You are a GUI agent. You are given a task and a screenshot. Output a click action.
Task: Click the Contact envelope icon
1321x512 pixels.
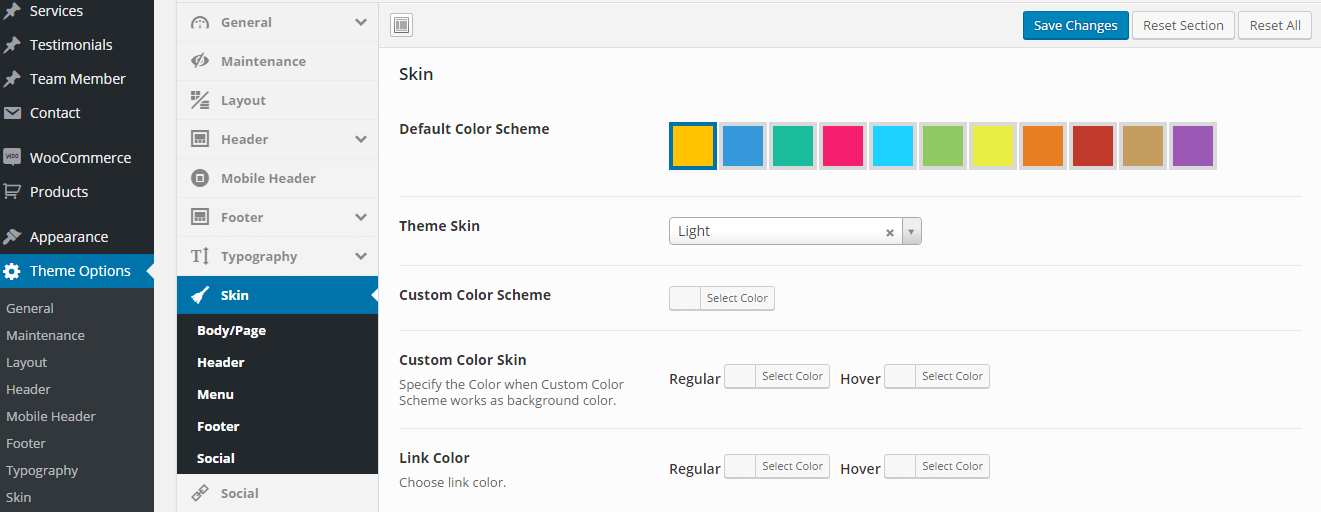pos(12,113)
